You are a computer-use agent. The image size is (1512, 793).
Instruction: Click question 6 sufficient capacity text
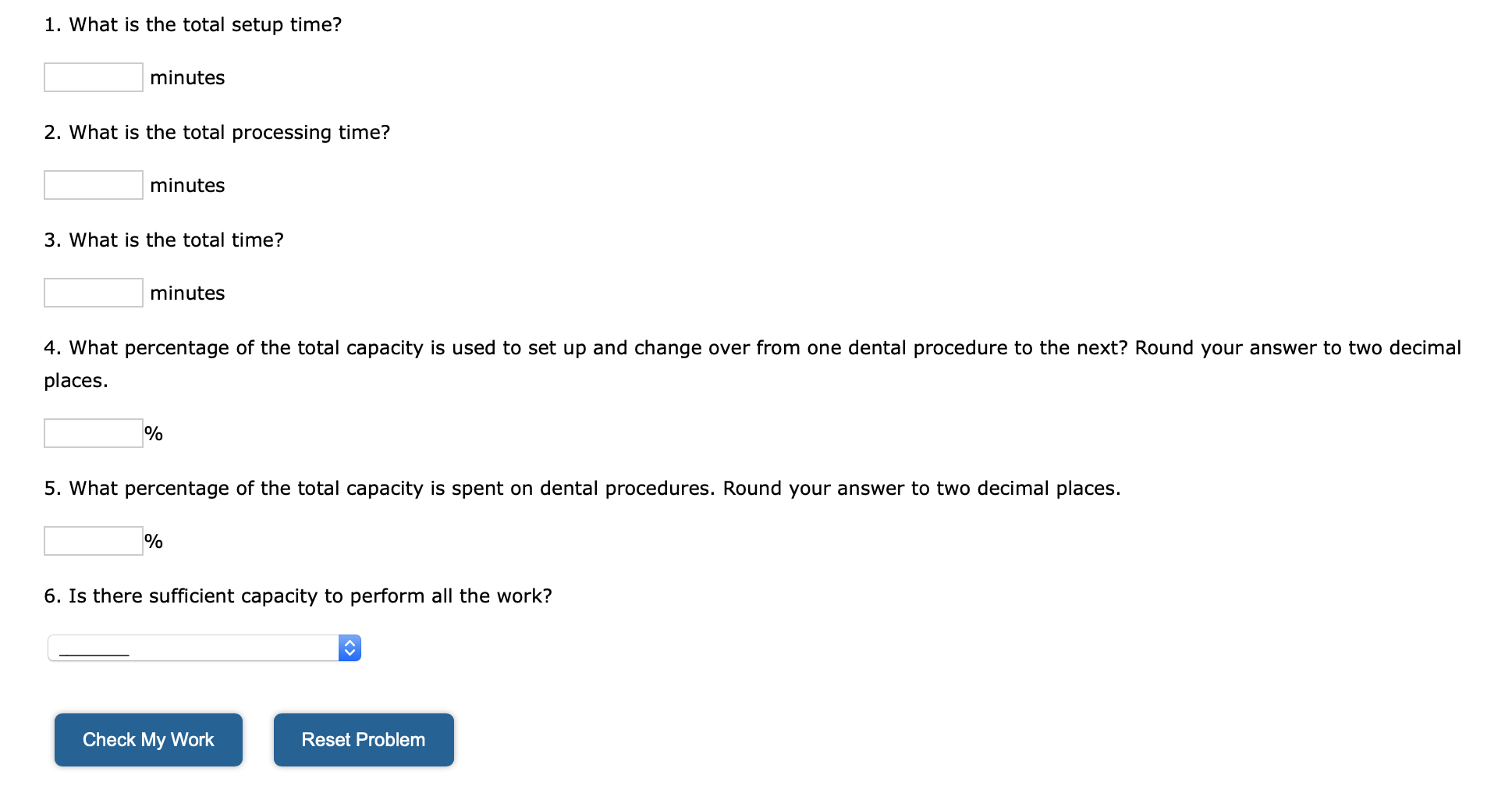tap(298, 596)
